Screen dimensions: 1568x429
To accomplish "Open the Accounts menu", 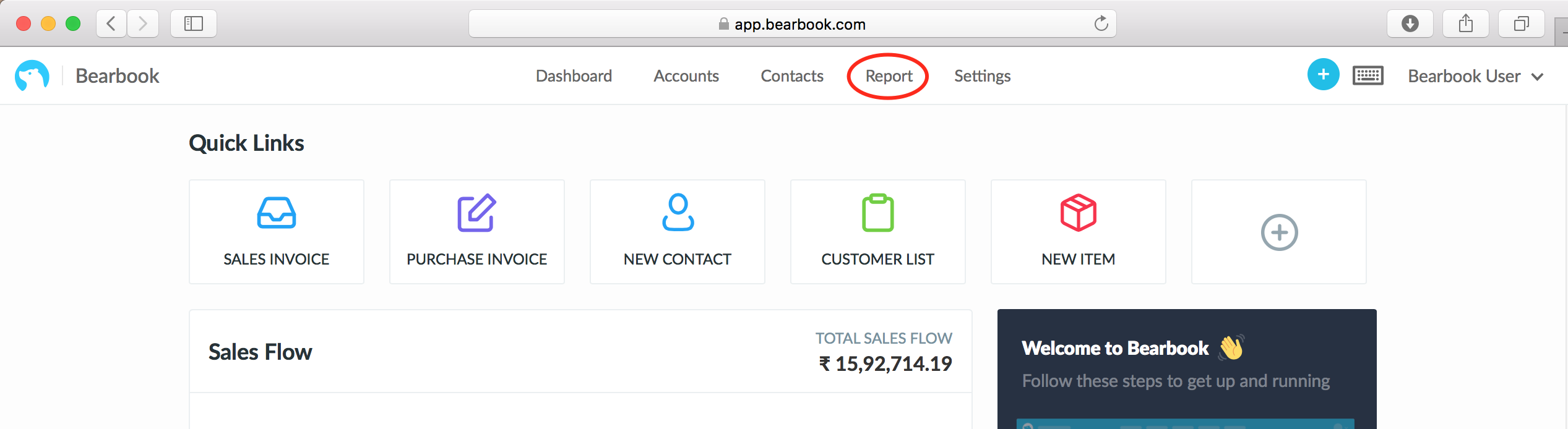I will tap(686, 76).
